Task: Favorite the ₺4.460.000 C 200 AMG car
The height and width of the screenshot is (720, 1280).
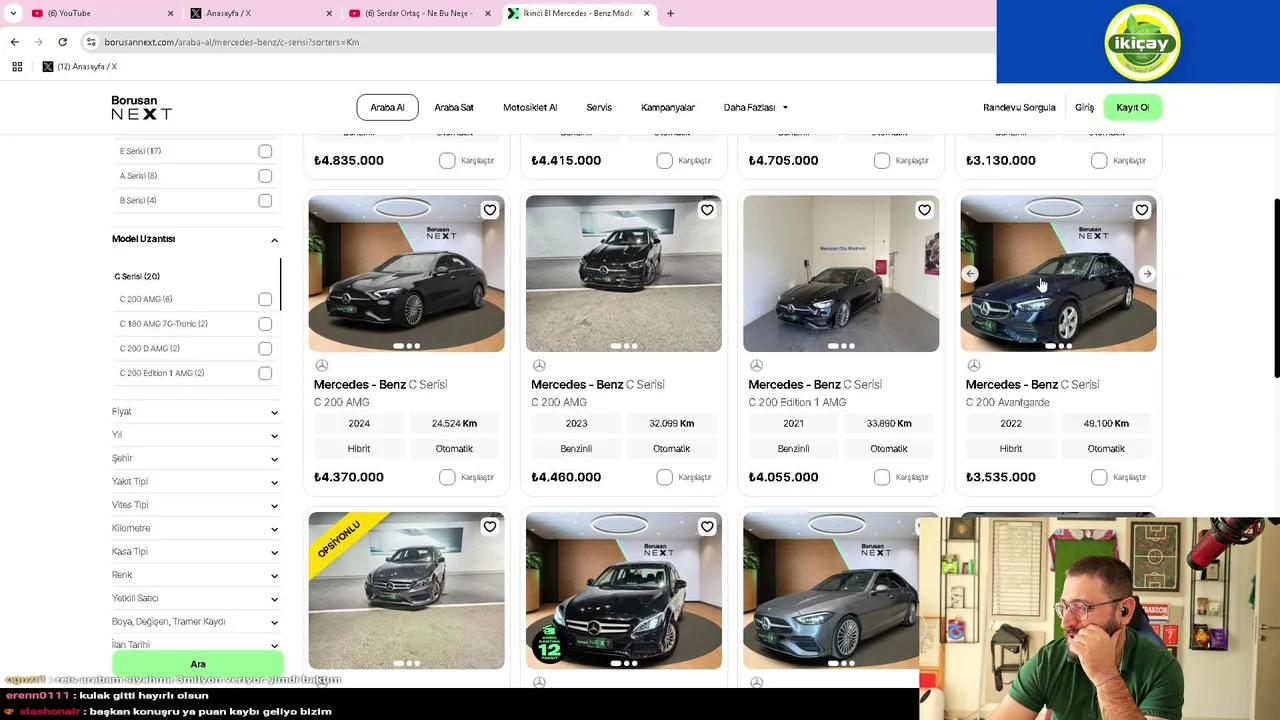Action: [707, 210]
